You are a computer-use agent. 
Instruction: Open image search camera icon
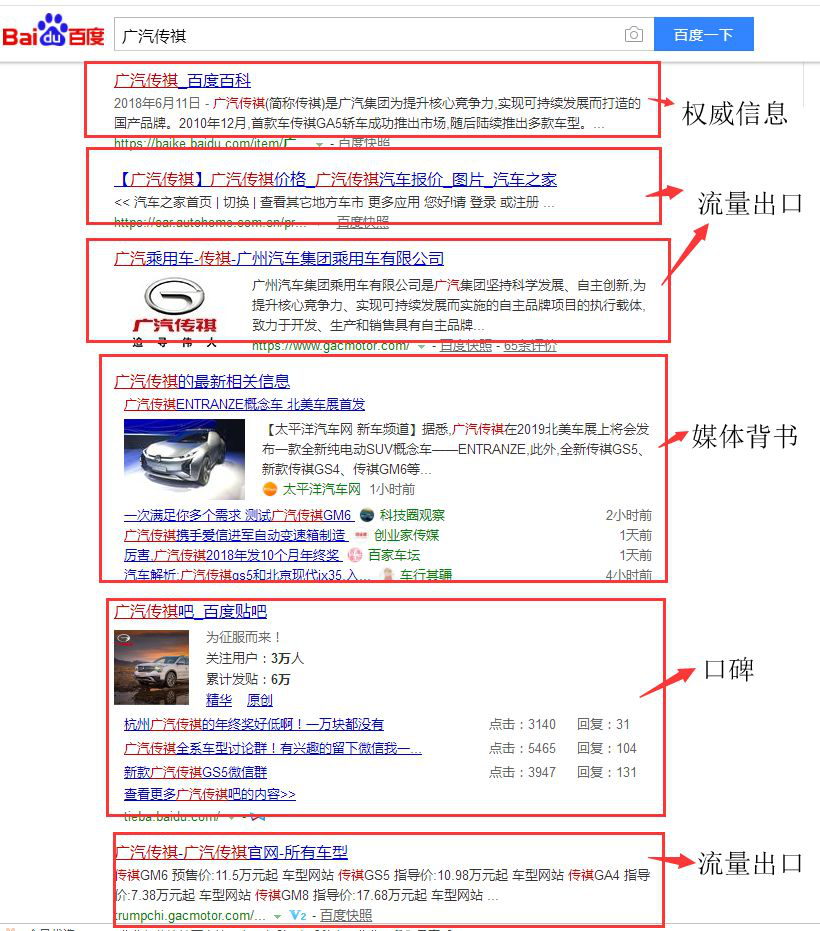(x=634, y=34)
